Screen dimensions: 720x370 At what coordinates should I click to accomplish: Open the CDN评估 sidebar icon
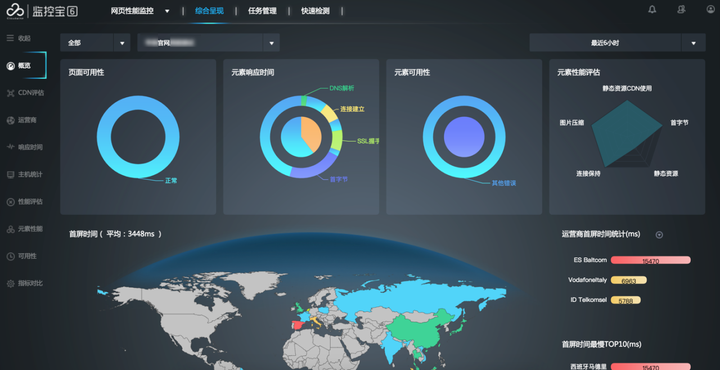coord(11,93)
